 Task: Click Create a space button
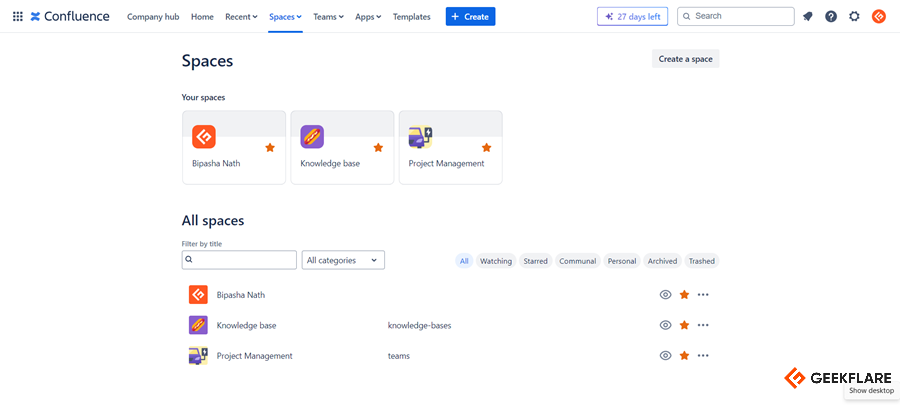[685, 59]
